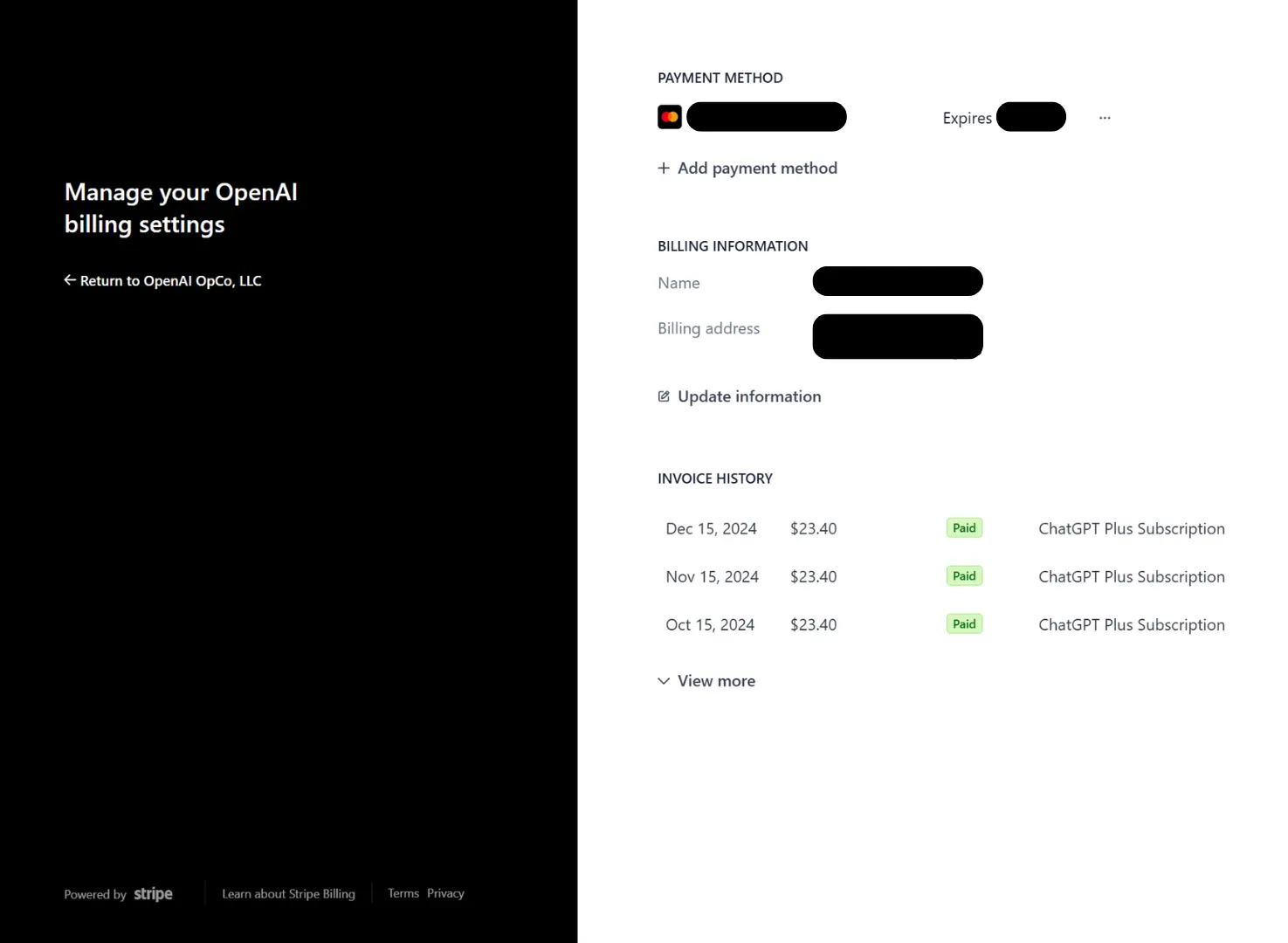The height and width of the screenshot is (943, 1288).
Task: Click the plus icon beside Add payment method
Action: click(x=664, y=168)
